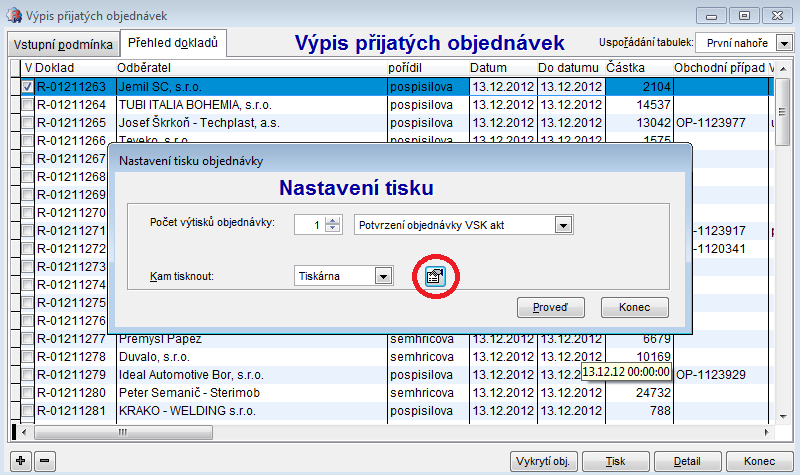Click Konec in the print settings dialog
The width and height of the screenshot is (800, 475).
pos(634,307)
